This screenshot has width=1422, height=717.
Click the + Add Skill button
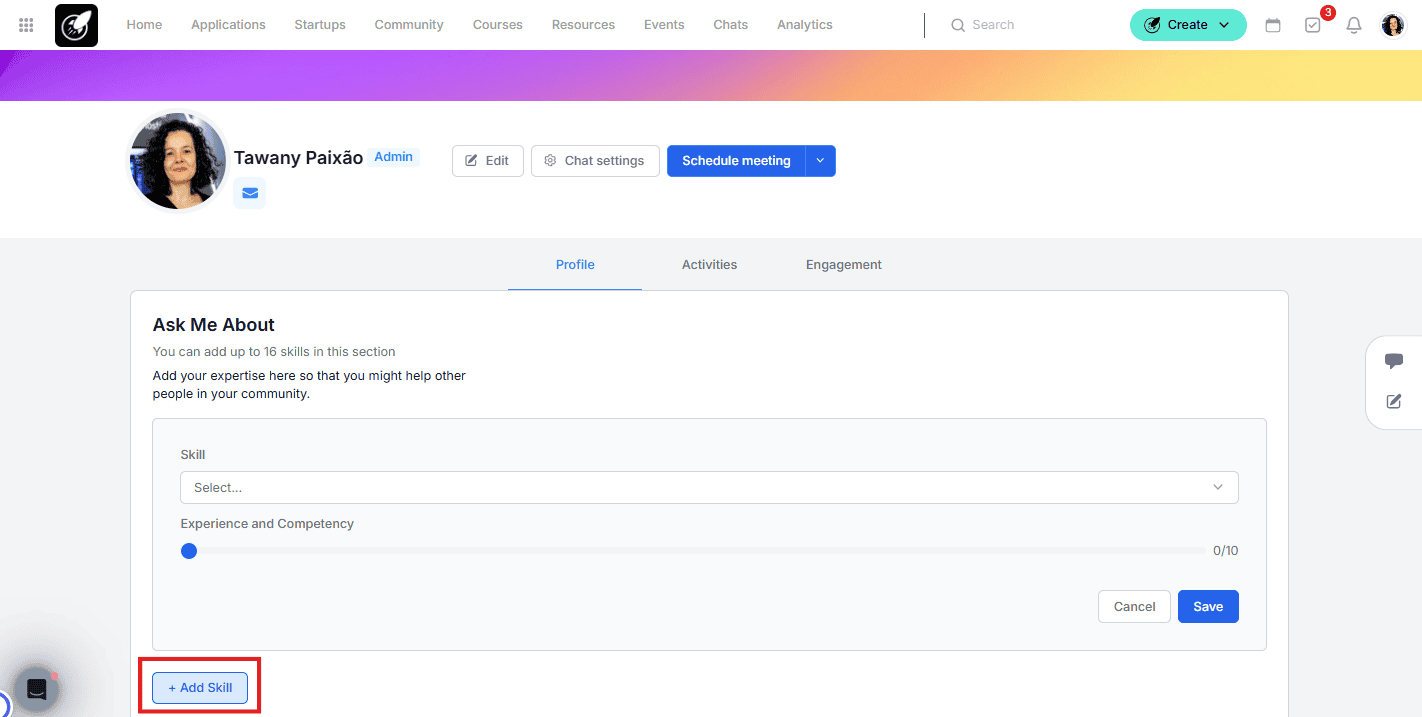[x=200, y=688]
